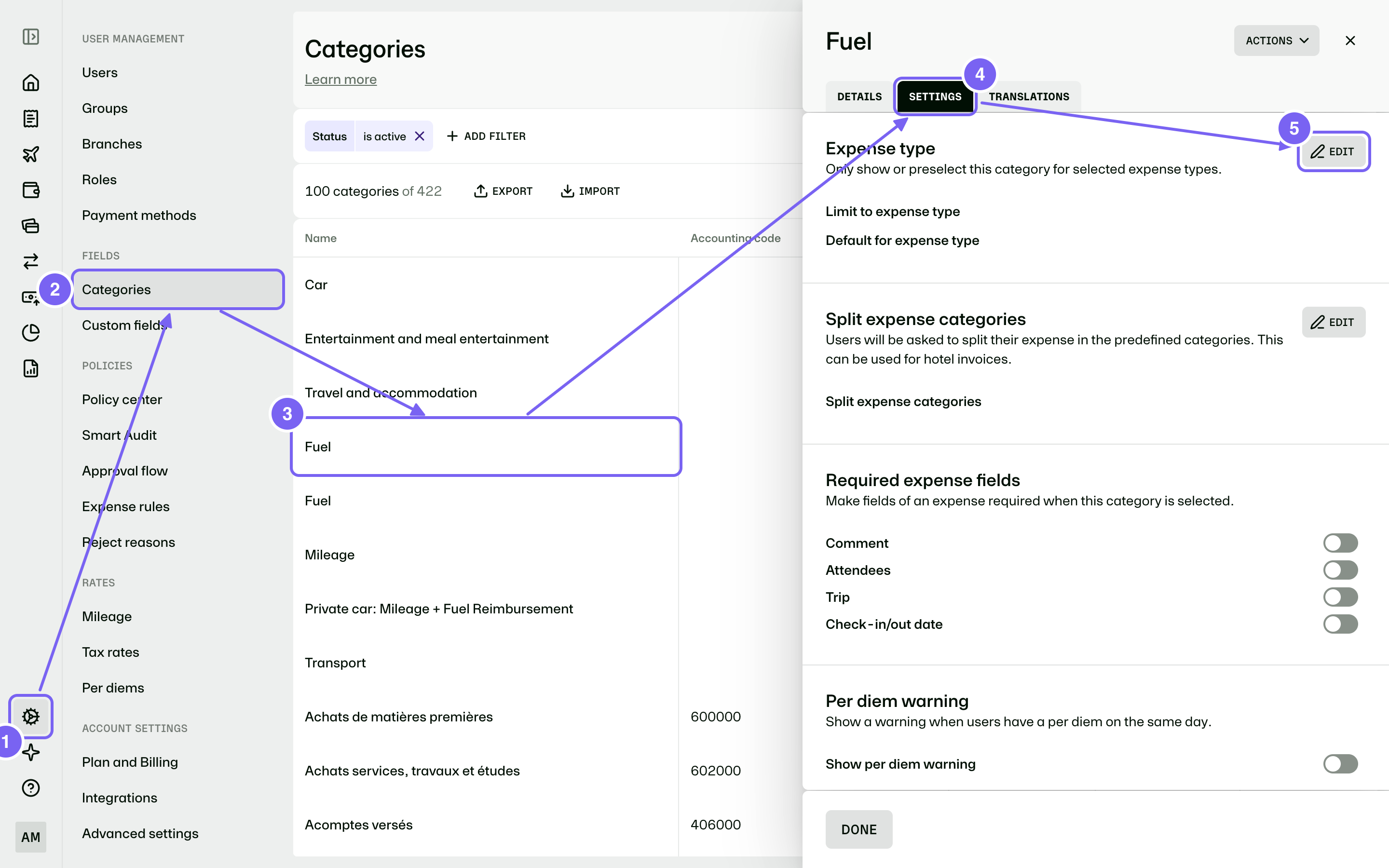The width and height of the screenshot is (1389, 868).
Task: Open the reimbursement cash icon
Action: (x=30, y=298)
